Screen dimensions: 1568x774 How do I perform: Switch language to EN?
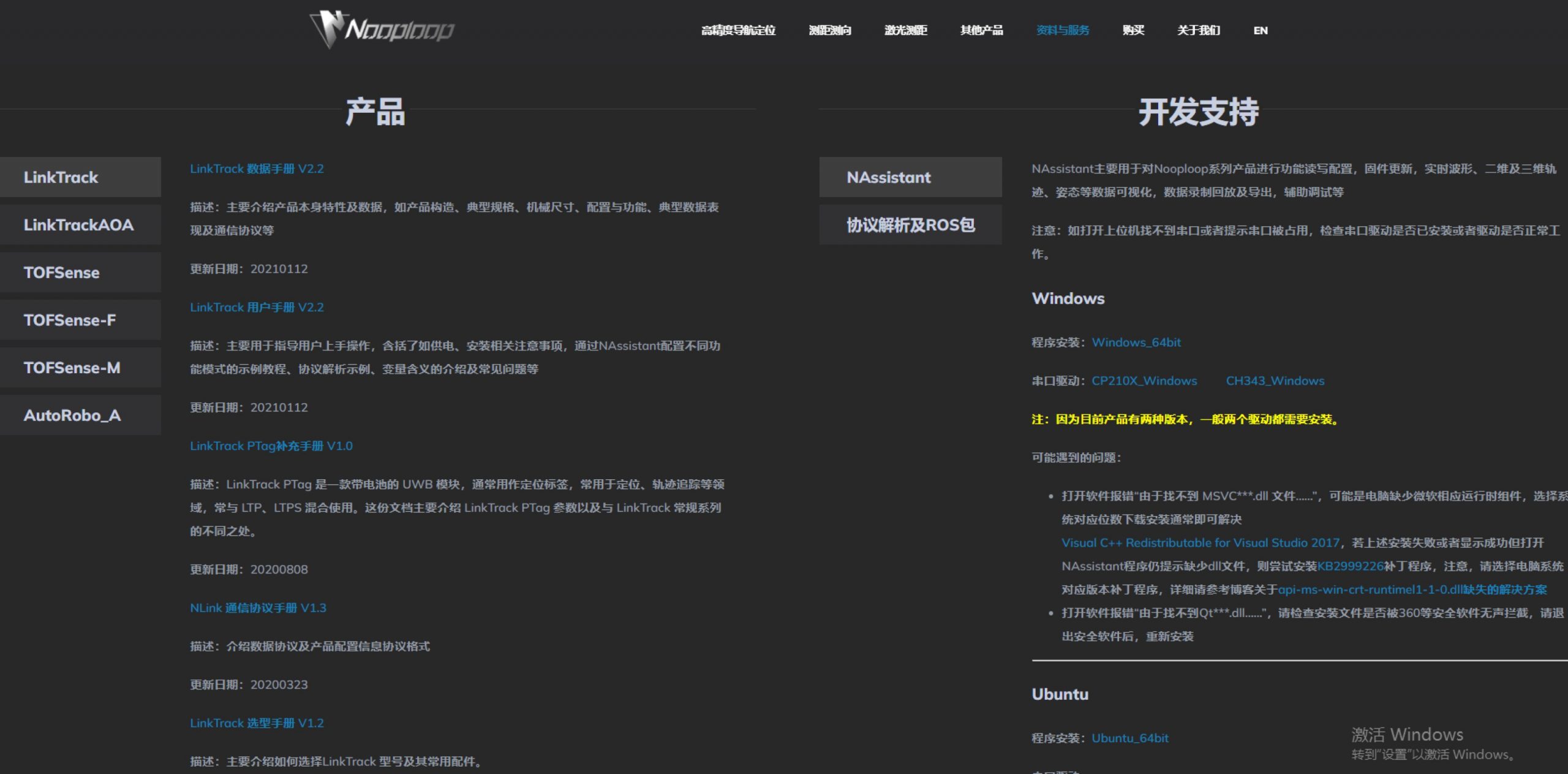pyautogui.click(x=1261, y=30)
